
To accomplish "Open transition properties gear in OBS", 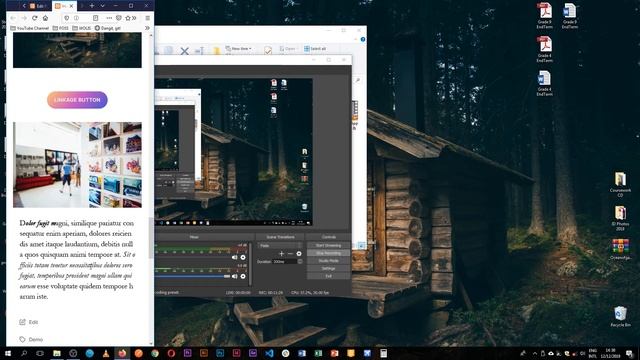I will coord(299,253).
